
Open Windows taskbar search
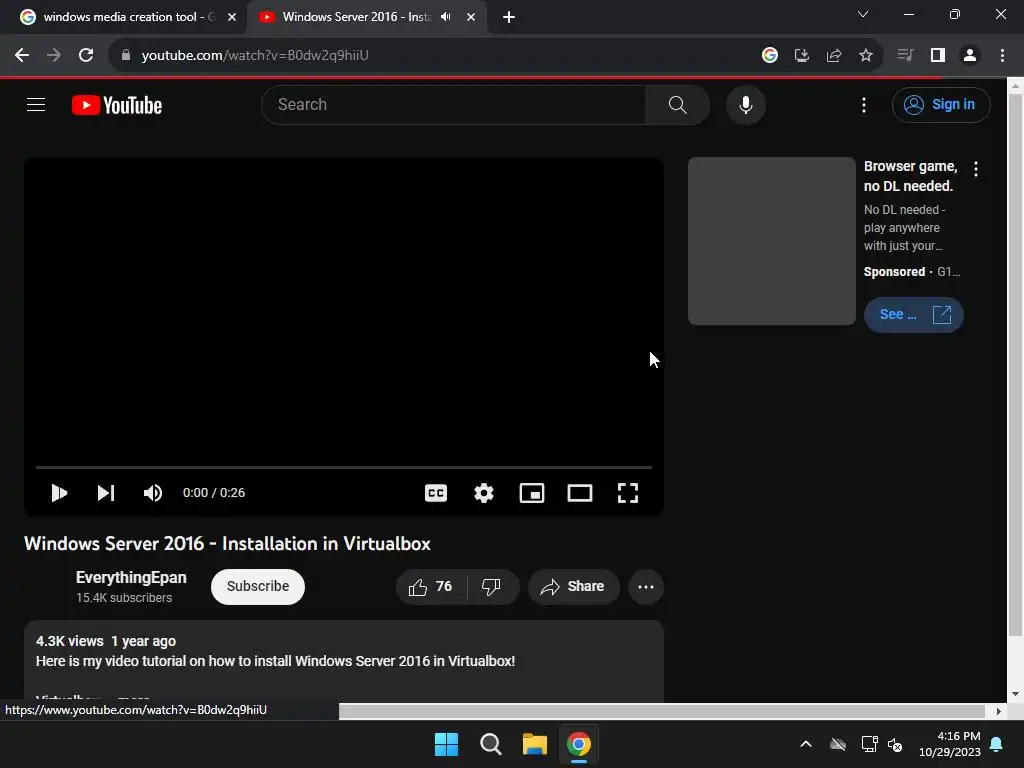(490, 744)
